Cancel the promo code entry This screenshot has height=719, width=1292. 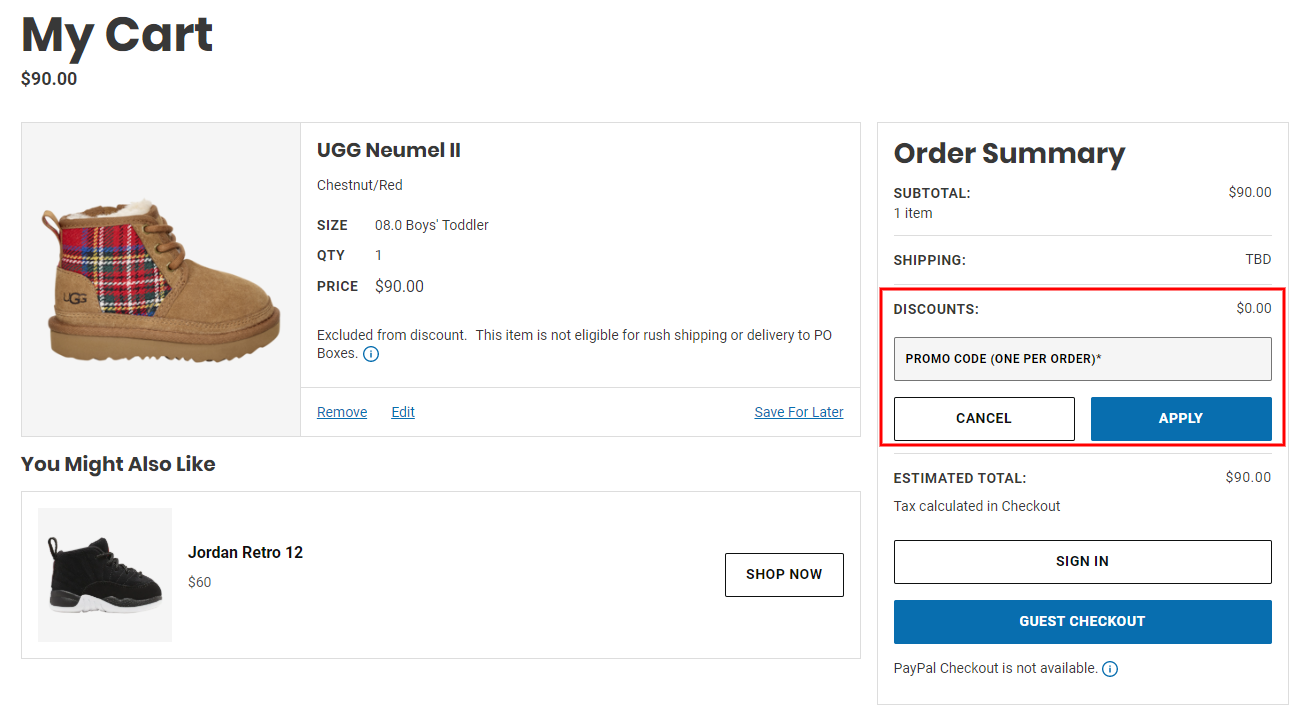tap(983, 419)
